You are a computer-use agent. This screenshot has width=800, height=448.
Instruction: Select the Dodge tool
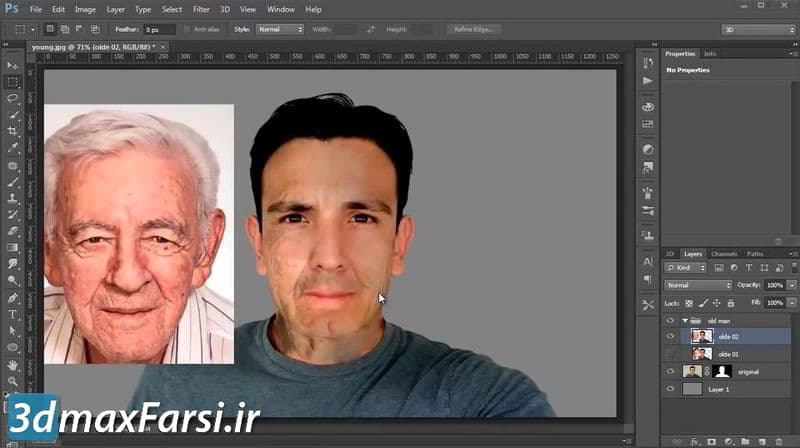click(13, 280)
